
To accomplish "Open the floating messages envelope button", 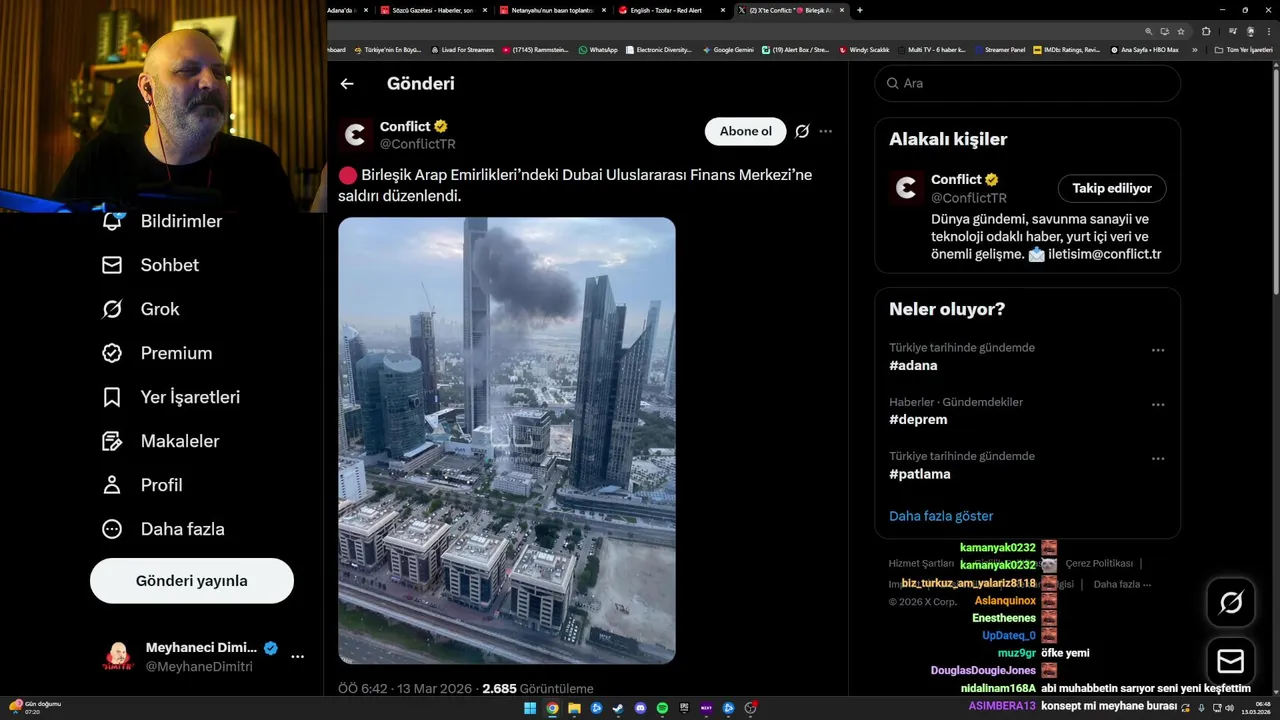I will pos(1231,662).
